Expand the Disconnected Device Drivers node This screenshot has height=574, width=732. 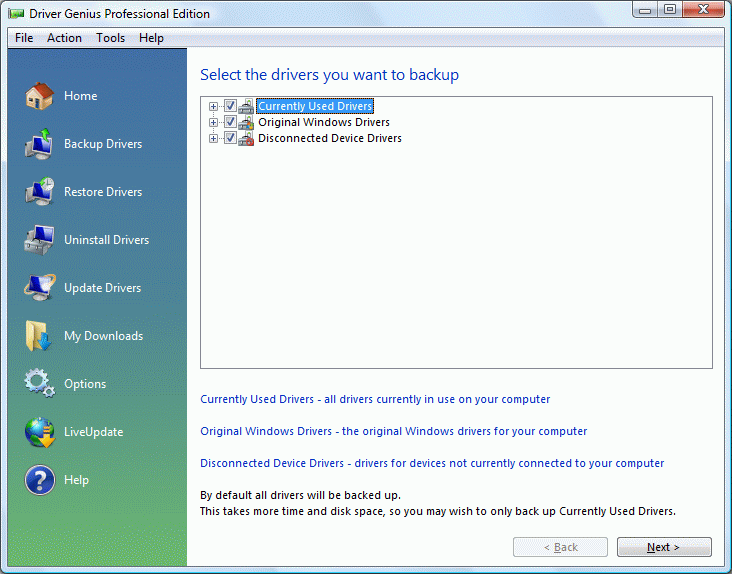pyautogui.click(x=213, y=138)
